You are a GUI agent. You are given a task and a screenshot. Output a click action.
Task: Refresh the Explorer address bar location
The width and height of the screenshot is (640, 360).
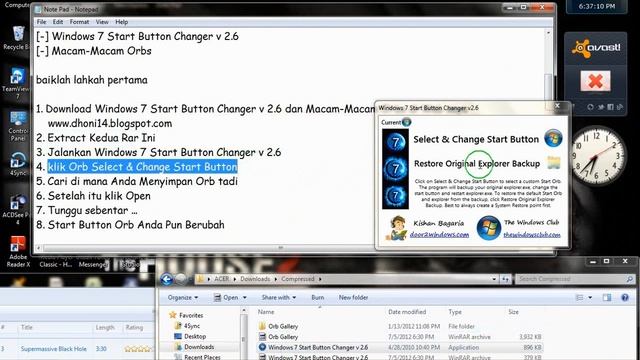click(505, 279)
